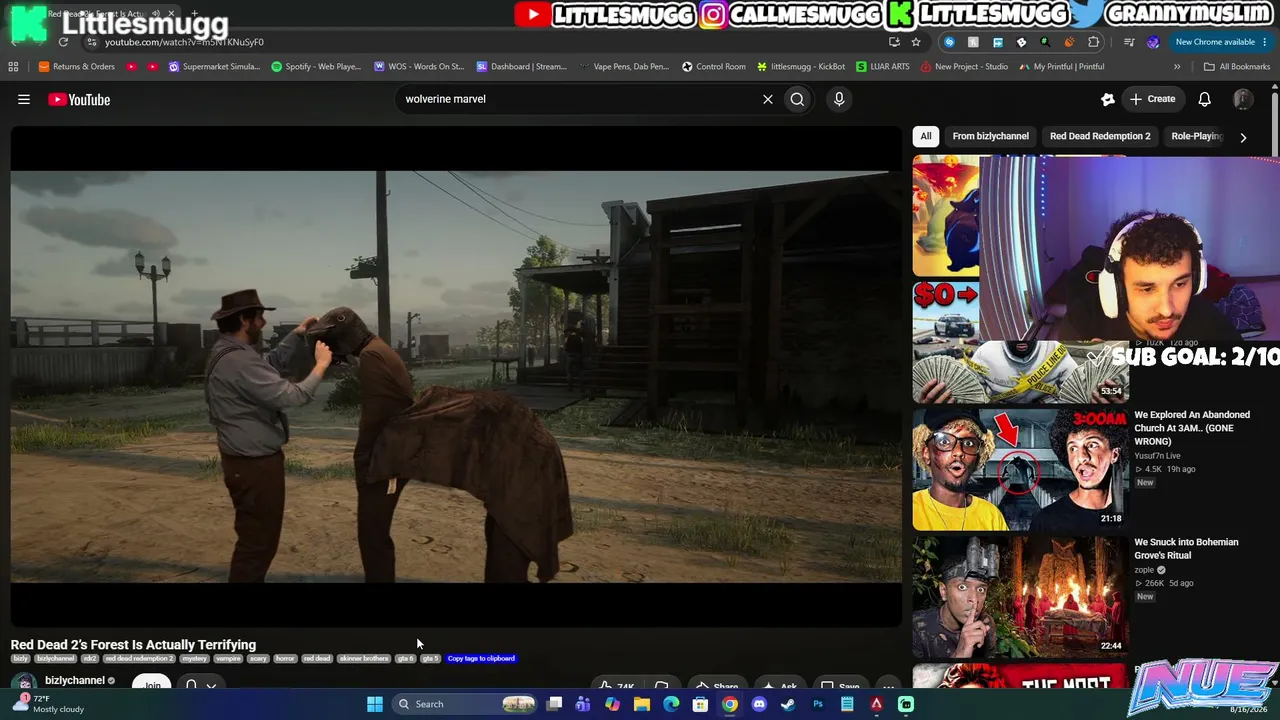Click the browser address bar URL
The height and width of the screenshot is (720, 1280).
coord(184,42)
